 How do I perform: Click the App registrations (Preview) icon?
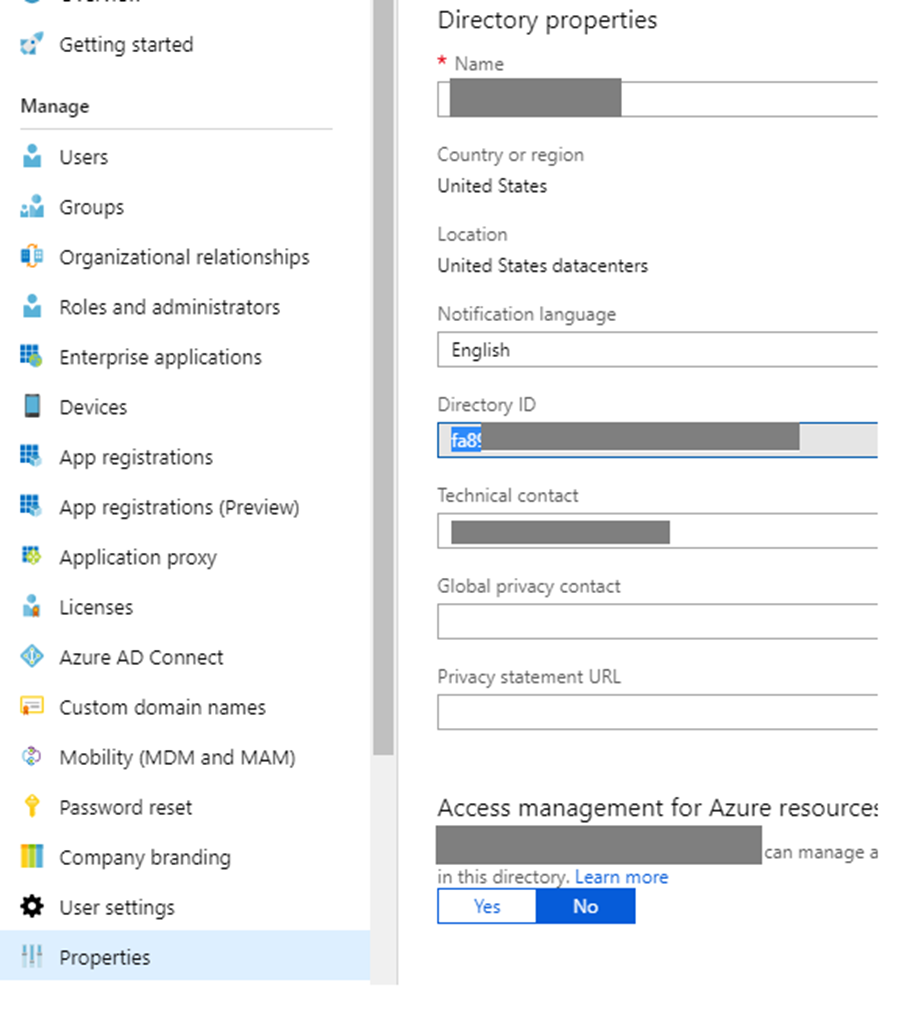(31, 506)
